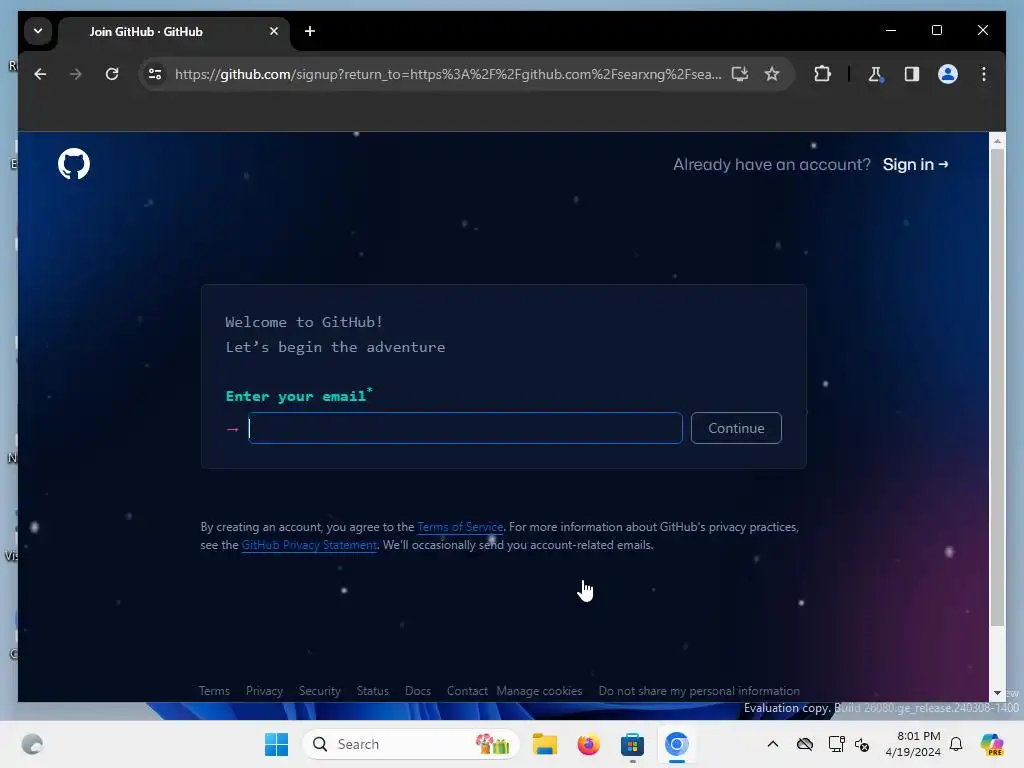Show hidden system tray icons
The image size is (1024, 768).
point(773,744)
